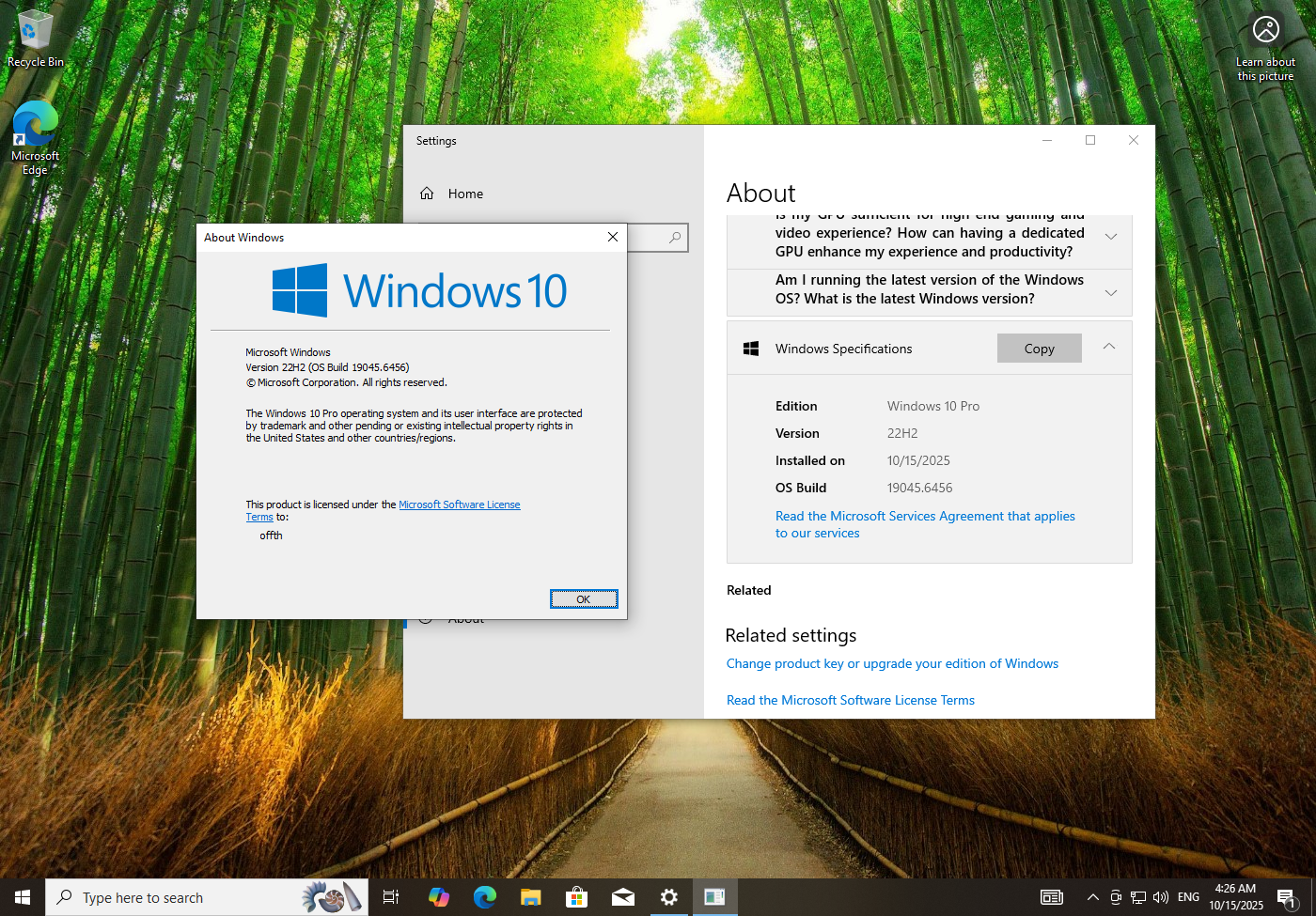Screen dimensions: 1316x916
Task: Expand the GPU gaming question
Action: tap(1110, 237)
